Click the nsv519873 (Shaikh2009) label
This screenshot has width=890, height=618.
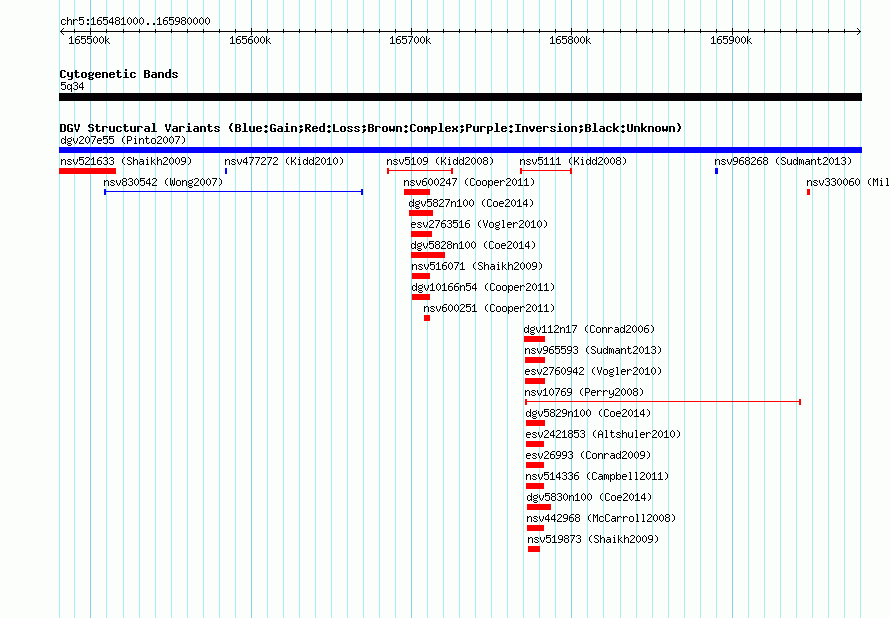pos(593,539)
